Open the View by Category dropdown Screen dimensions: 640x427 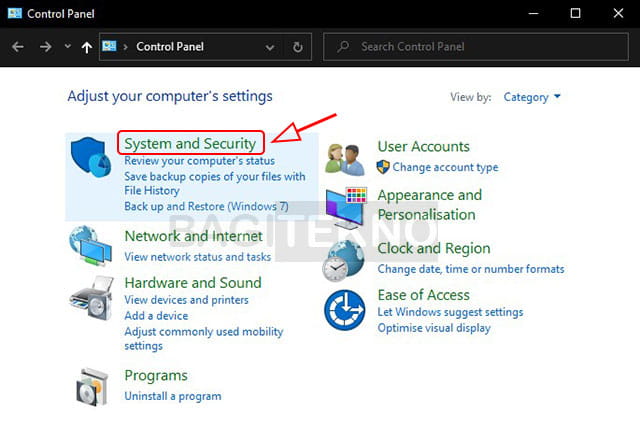click(x=531, y=97)
